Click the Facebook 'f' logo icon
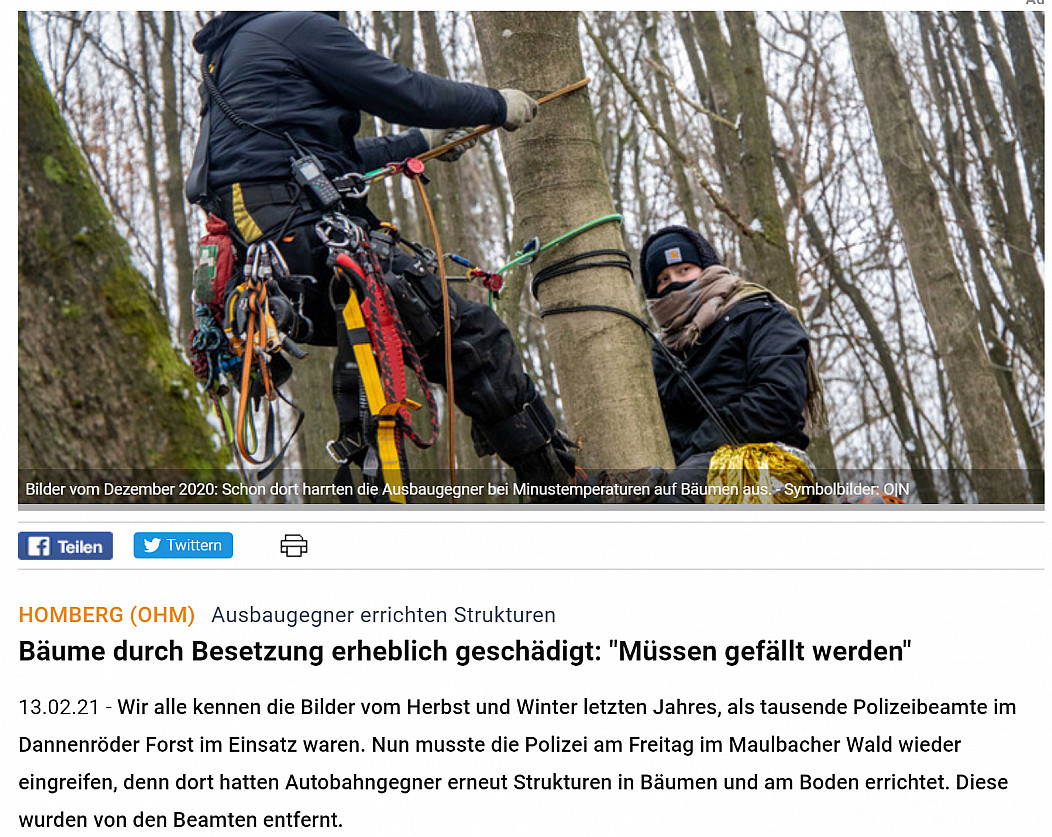1052x837 pixels. (38, 546)
